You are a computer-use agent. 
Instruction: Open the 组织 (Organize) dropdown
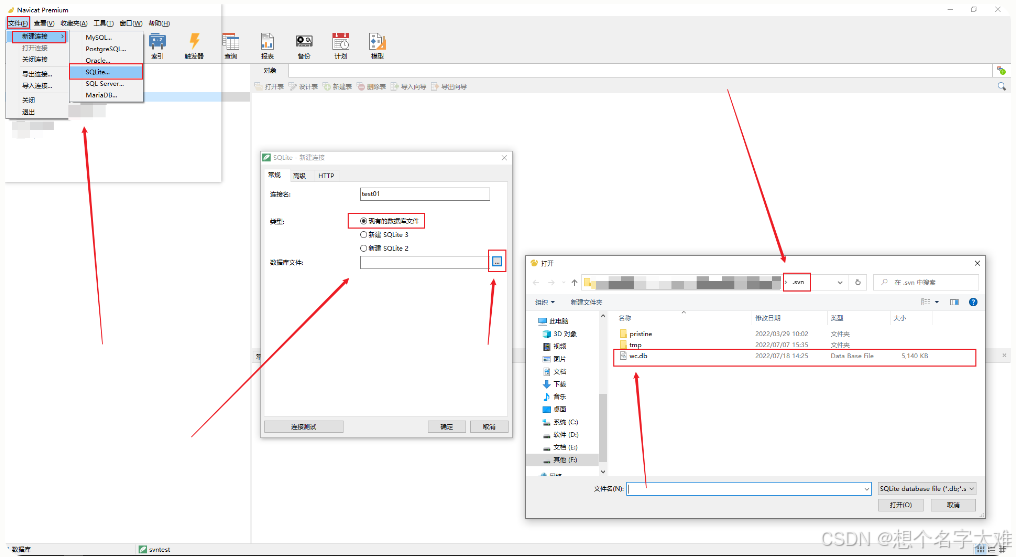point(544,302)
